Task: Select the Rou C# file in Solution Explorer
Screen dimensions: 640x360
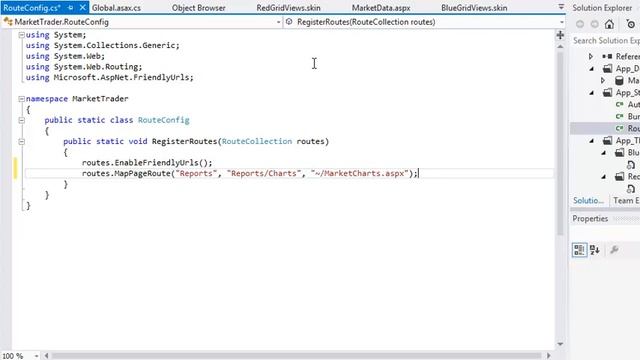Action: pos(627,128)
